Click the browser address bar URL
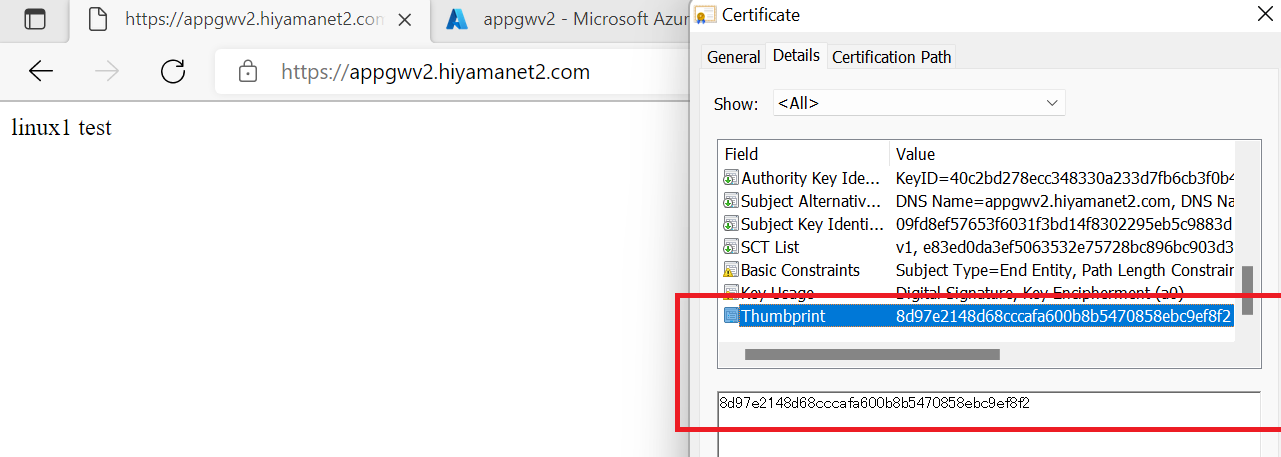 coord(435,72)
